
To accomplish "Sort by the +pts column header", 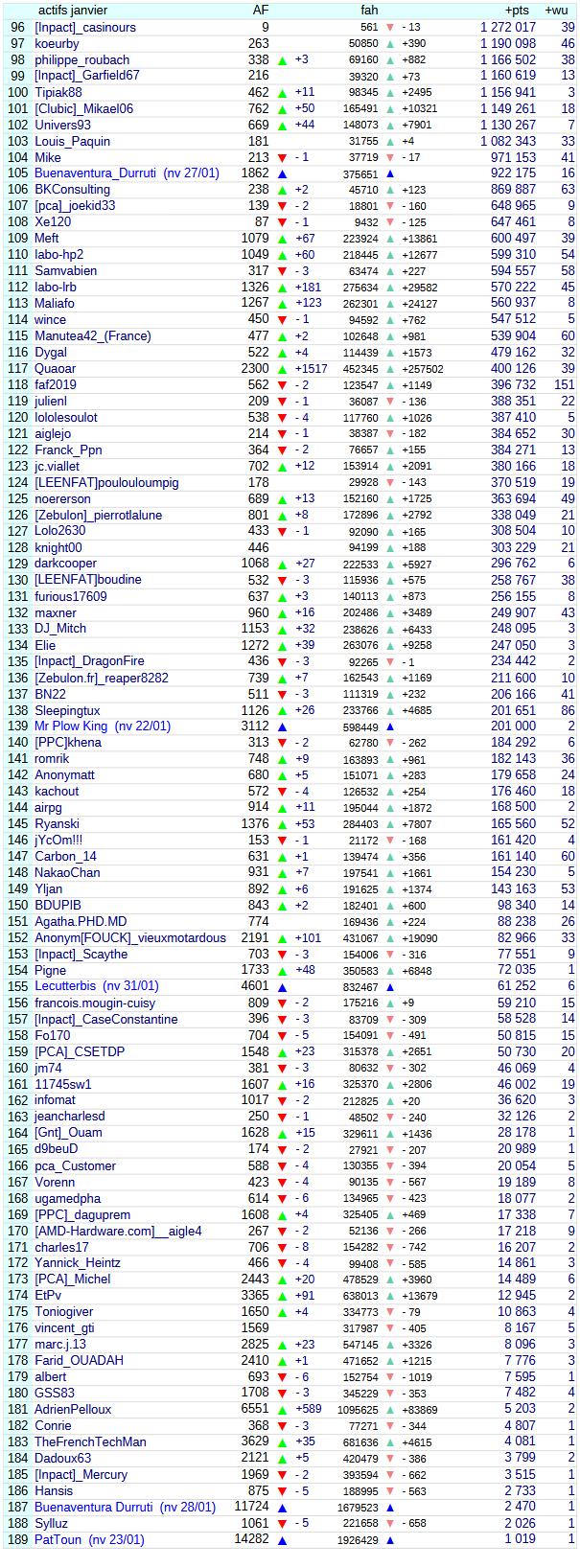I will (517, 11).
